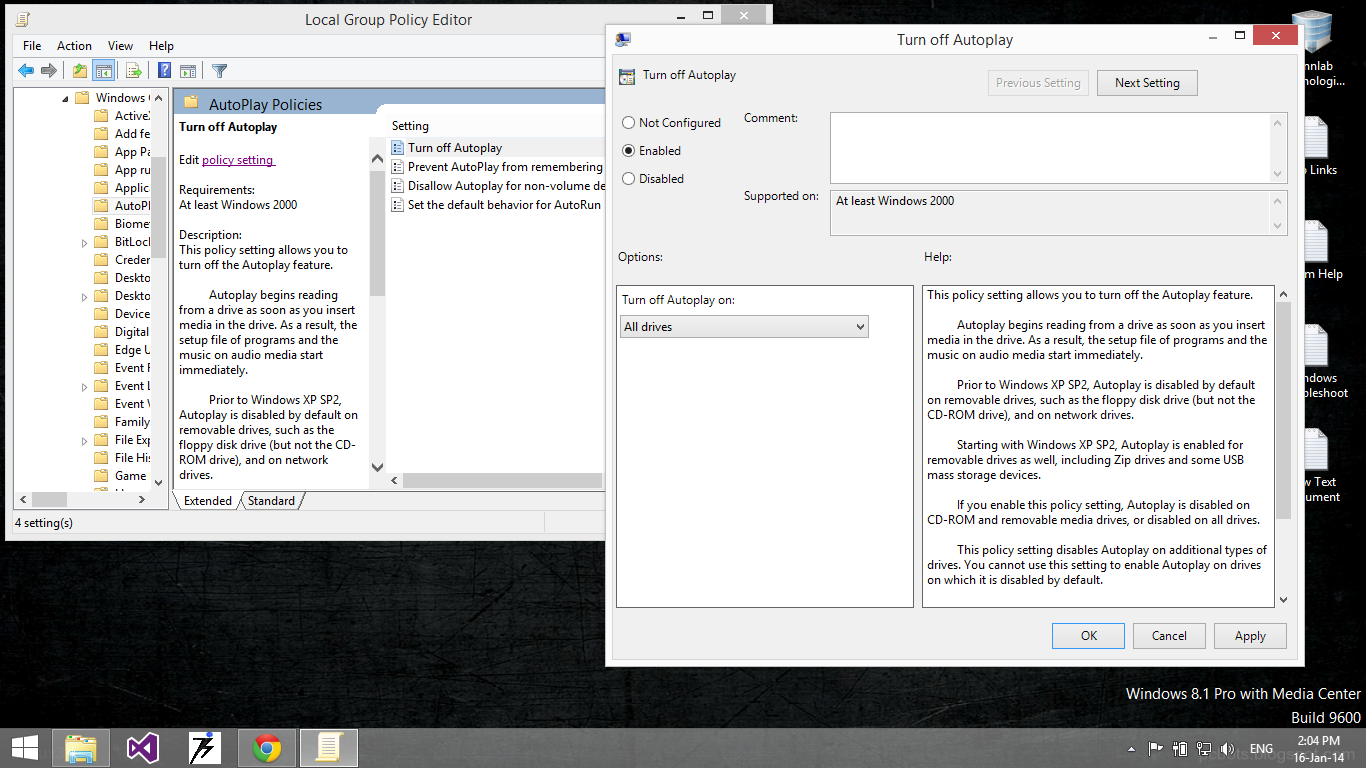Expand the BitLocker tree node
This screenshot has height=768, width=1366.
[x=84, y=242]
